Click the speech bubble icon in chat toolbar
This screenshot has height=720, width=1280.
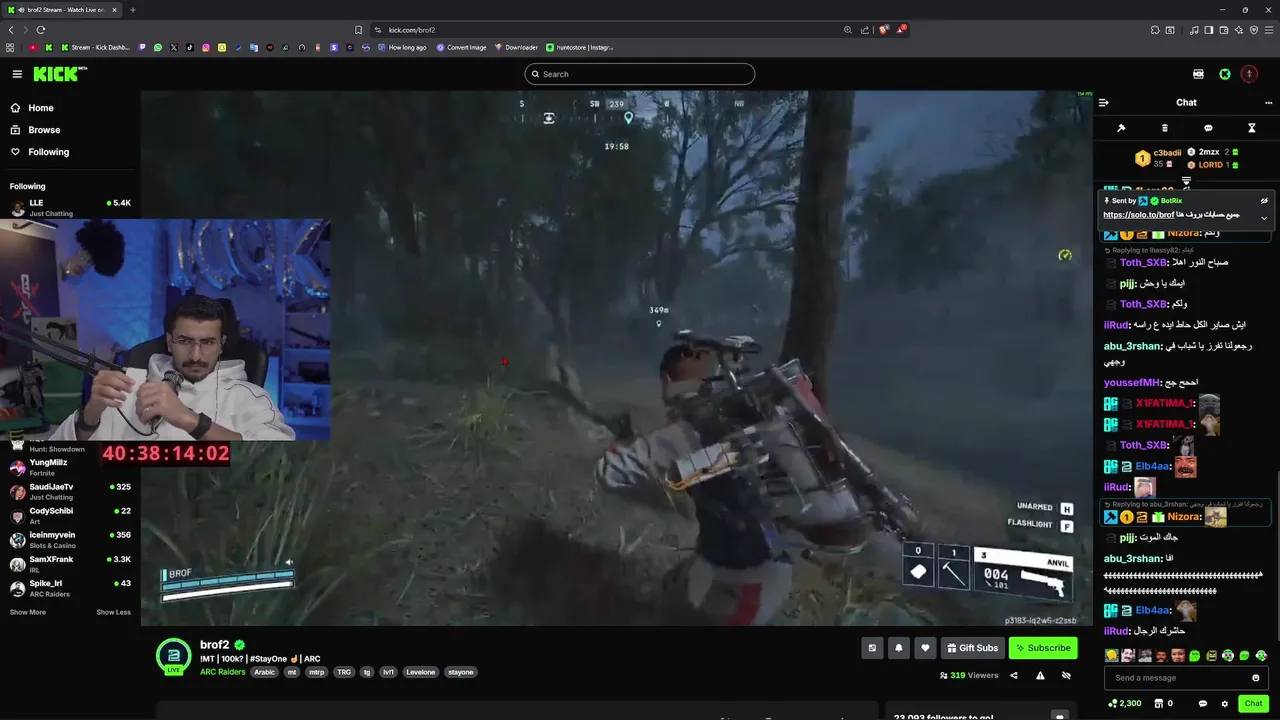[x=1208, y=128]
